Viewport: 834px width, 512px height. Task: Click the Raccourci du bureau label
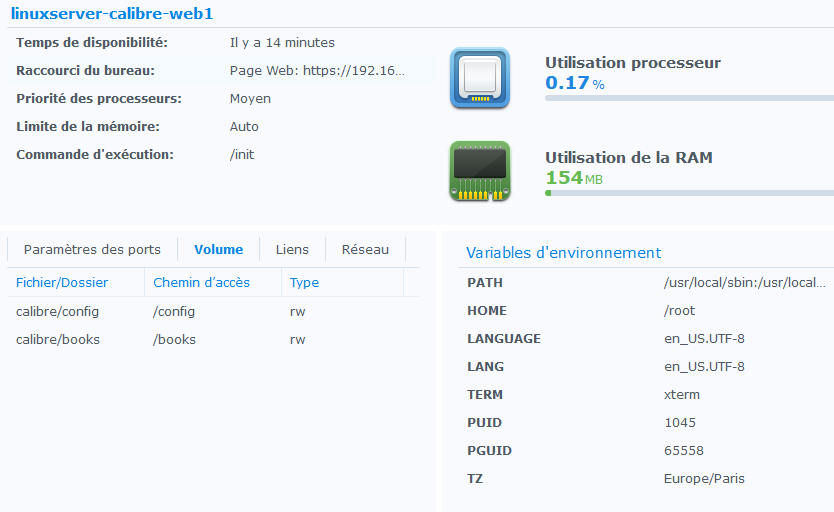tap(85, 71)
